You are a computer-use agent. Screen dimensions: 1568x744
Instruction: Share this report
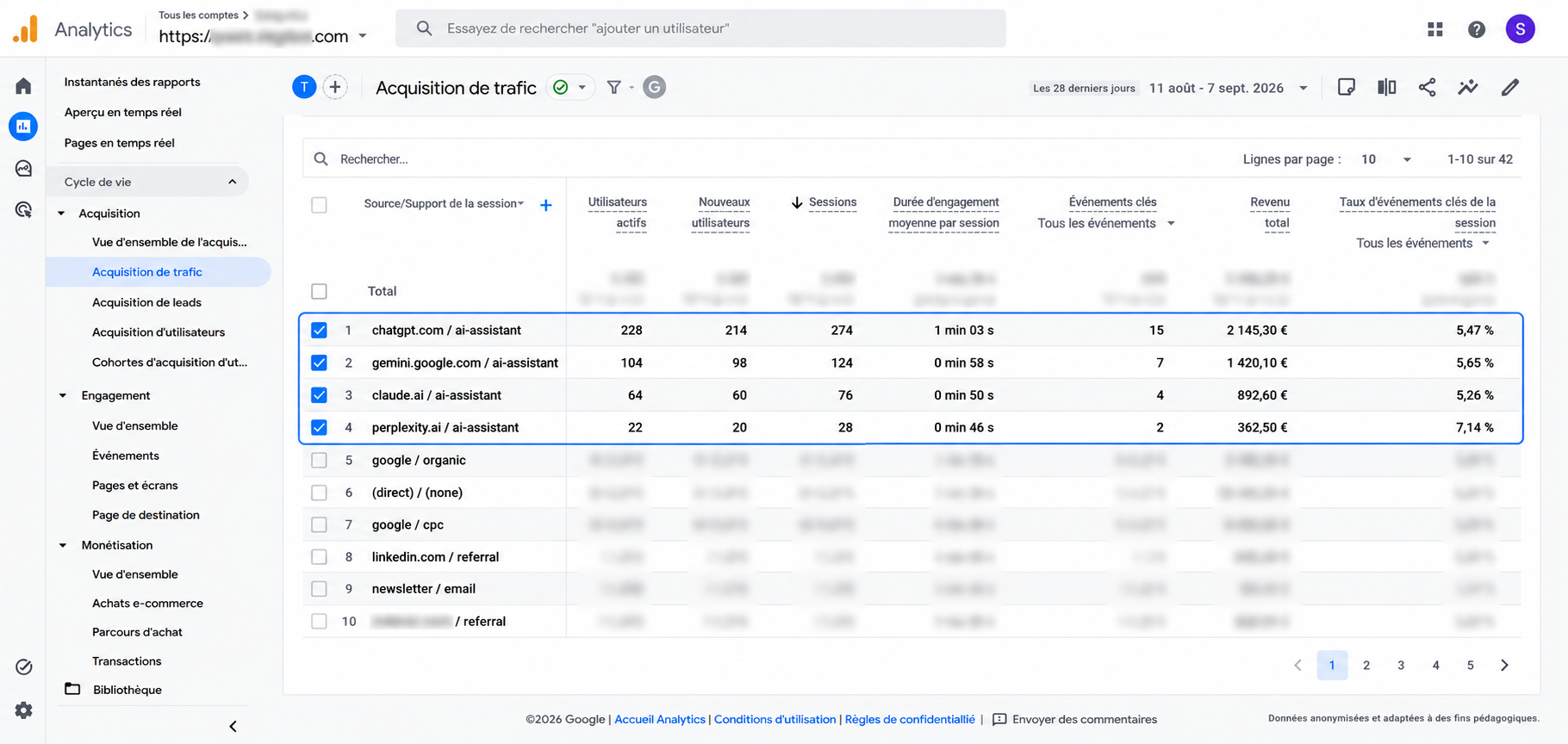pos(1428,87)
